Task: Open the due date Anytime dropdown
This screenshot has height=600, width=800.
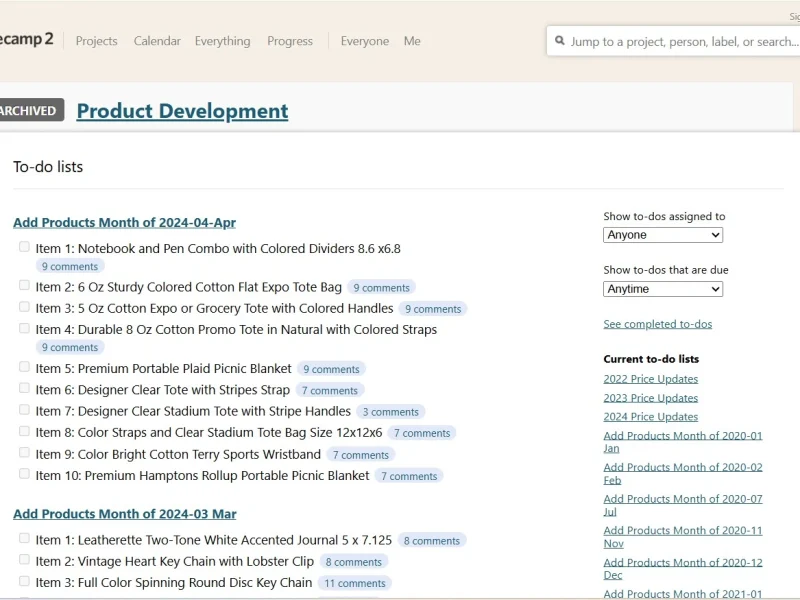Action: tap(663, 289)
